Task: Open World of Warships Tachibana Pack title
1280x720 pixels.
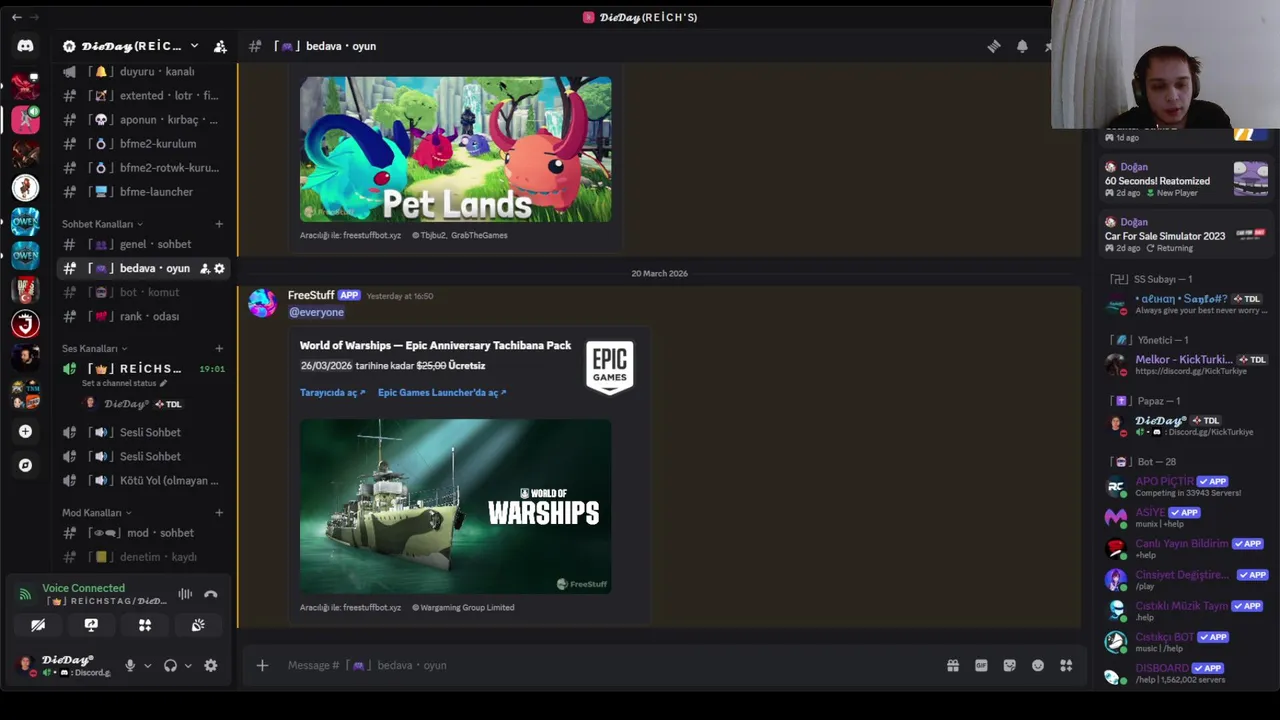Action: coord(435,345)
